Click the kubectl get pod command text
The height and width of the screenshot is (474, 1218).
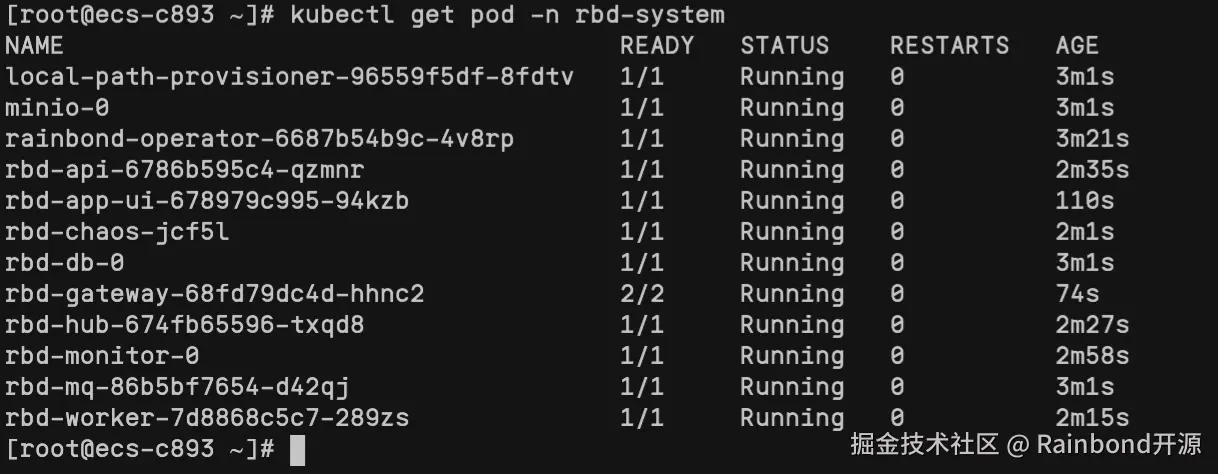pyautogui.click(x=507, y=15)
